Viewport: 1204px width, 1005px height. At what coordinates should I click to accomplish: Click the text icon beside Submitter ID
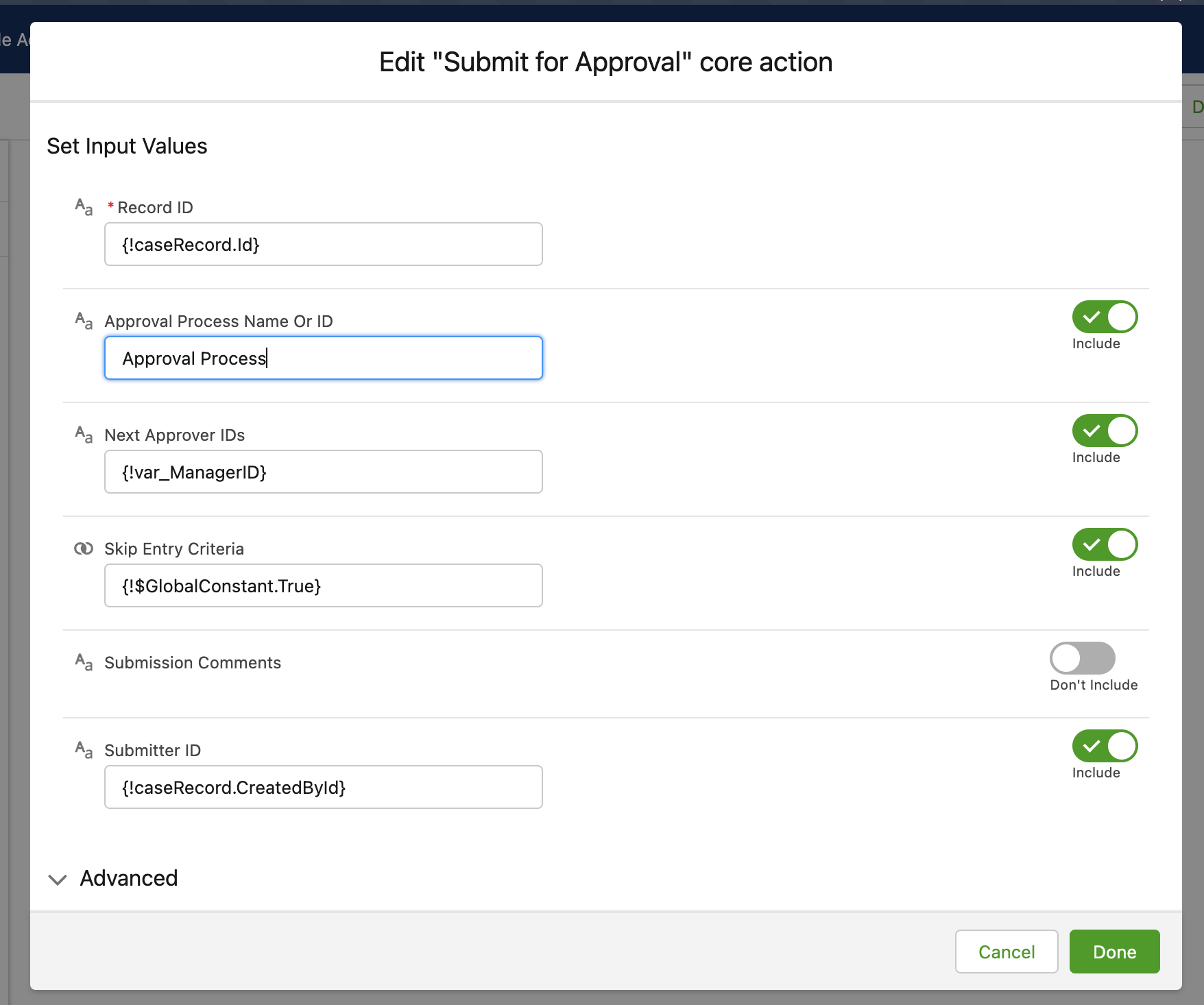pyautogui.click(x=84, y=750)
